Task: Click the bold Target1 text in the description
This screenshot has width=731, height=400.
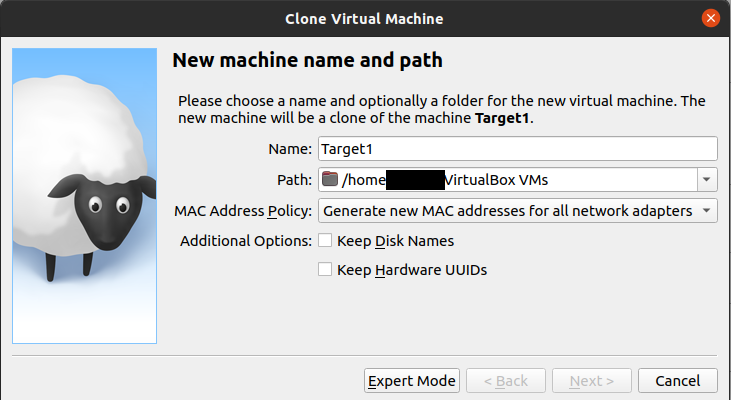Action: [x=503, y=119]
